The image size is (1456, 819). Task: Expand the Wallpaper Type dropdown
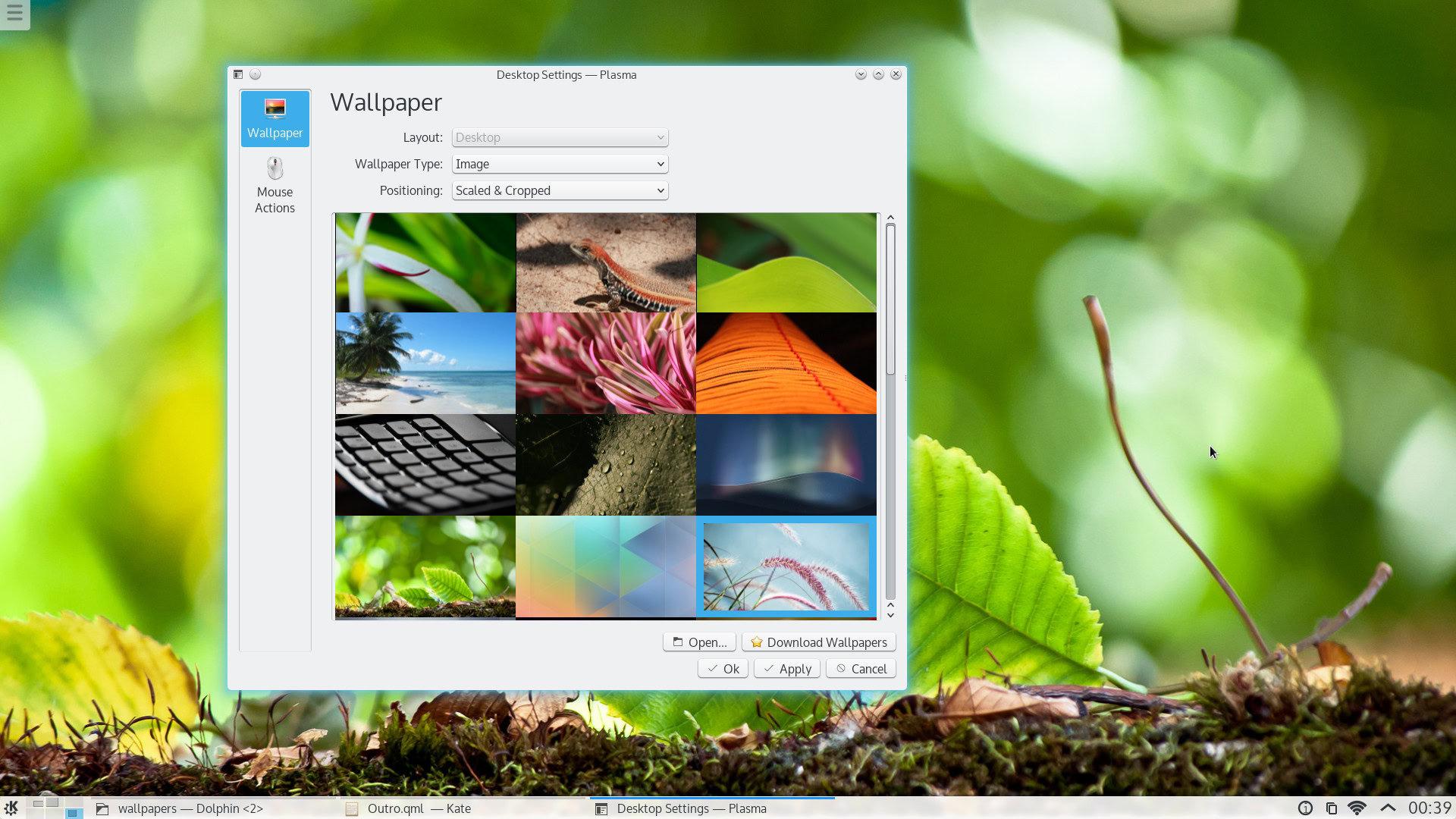[x=558, y=163]
